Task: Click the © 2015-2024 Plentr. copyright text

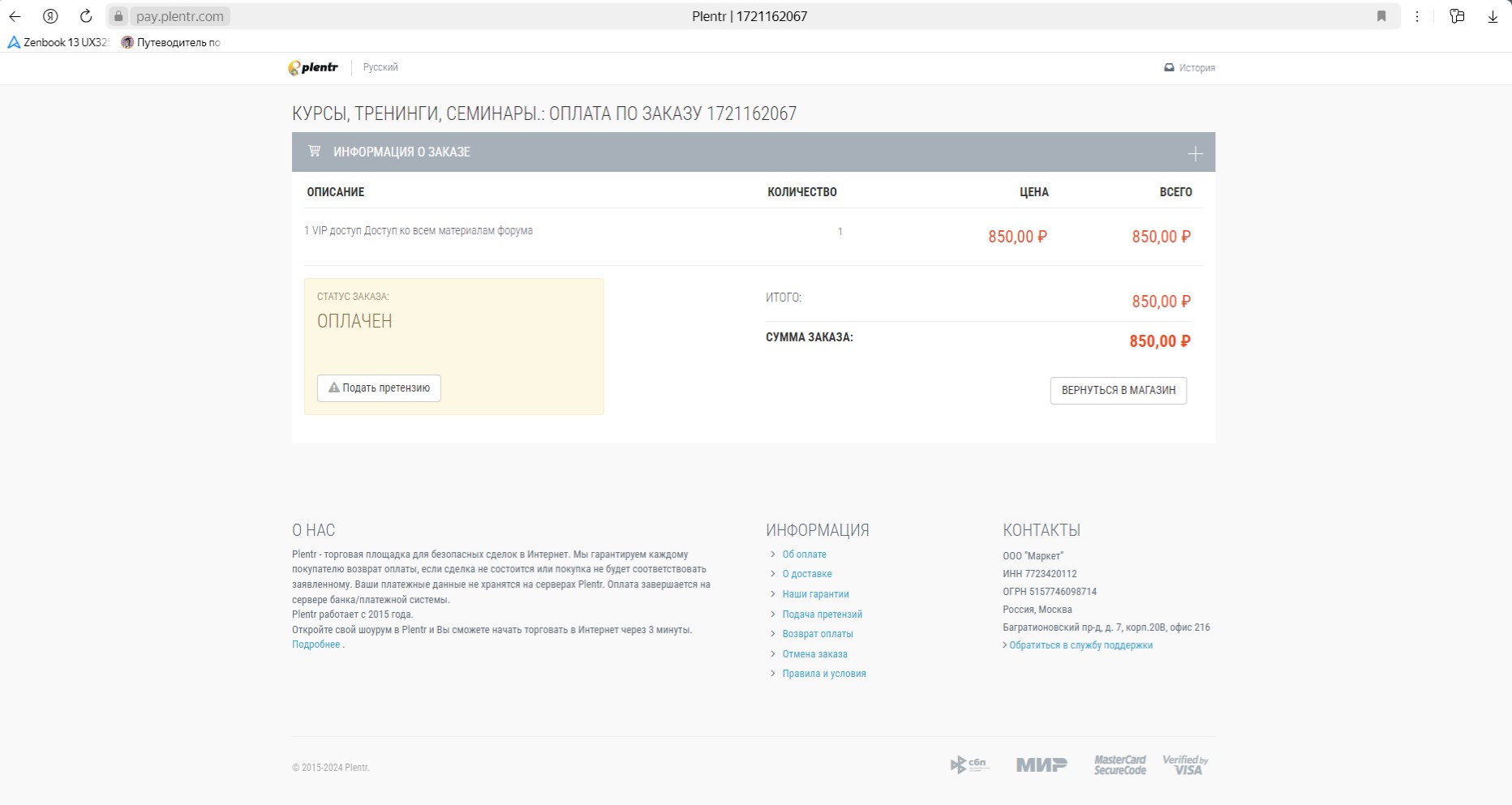Action: [330, 768]
